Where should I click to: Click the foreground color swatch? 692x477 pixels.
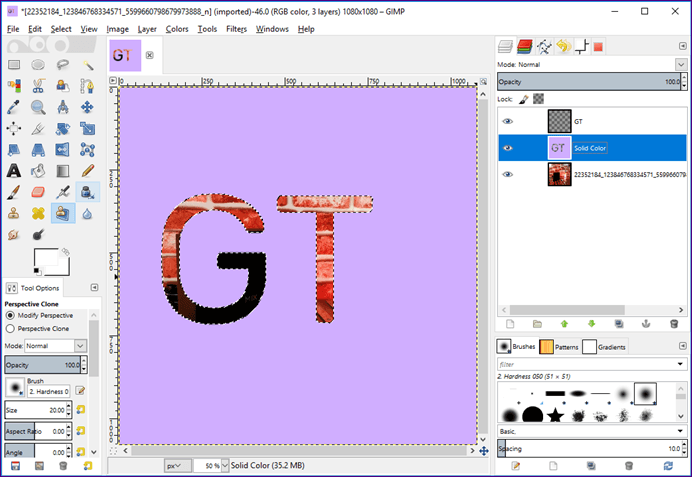pyautogui.click(x=46, y=259)
